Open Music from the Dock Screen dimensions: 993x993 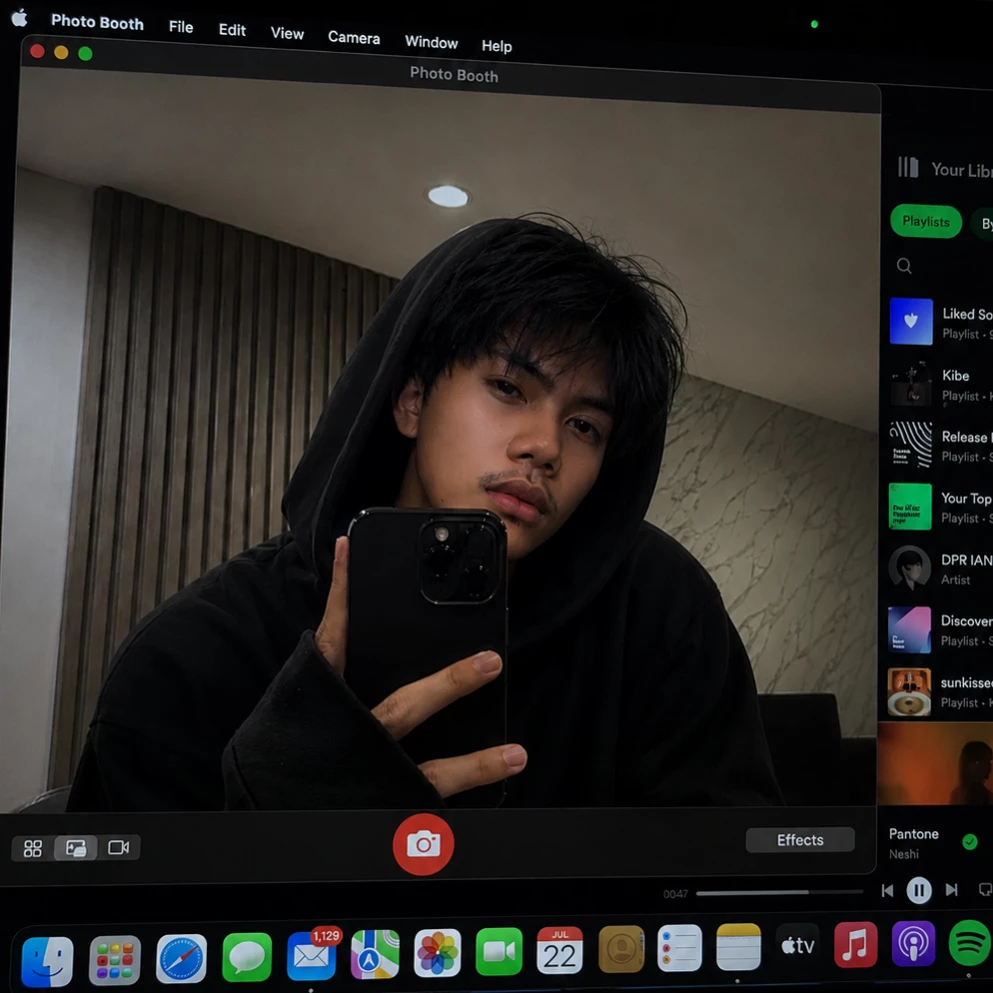(856, 944)
